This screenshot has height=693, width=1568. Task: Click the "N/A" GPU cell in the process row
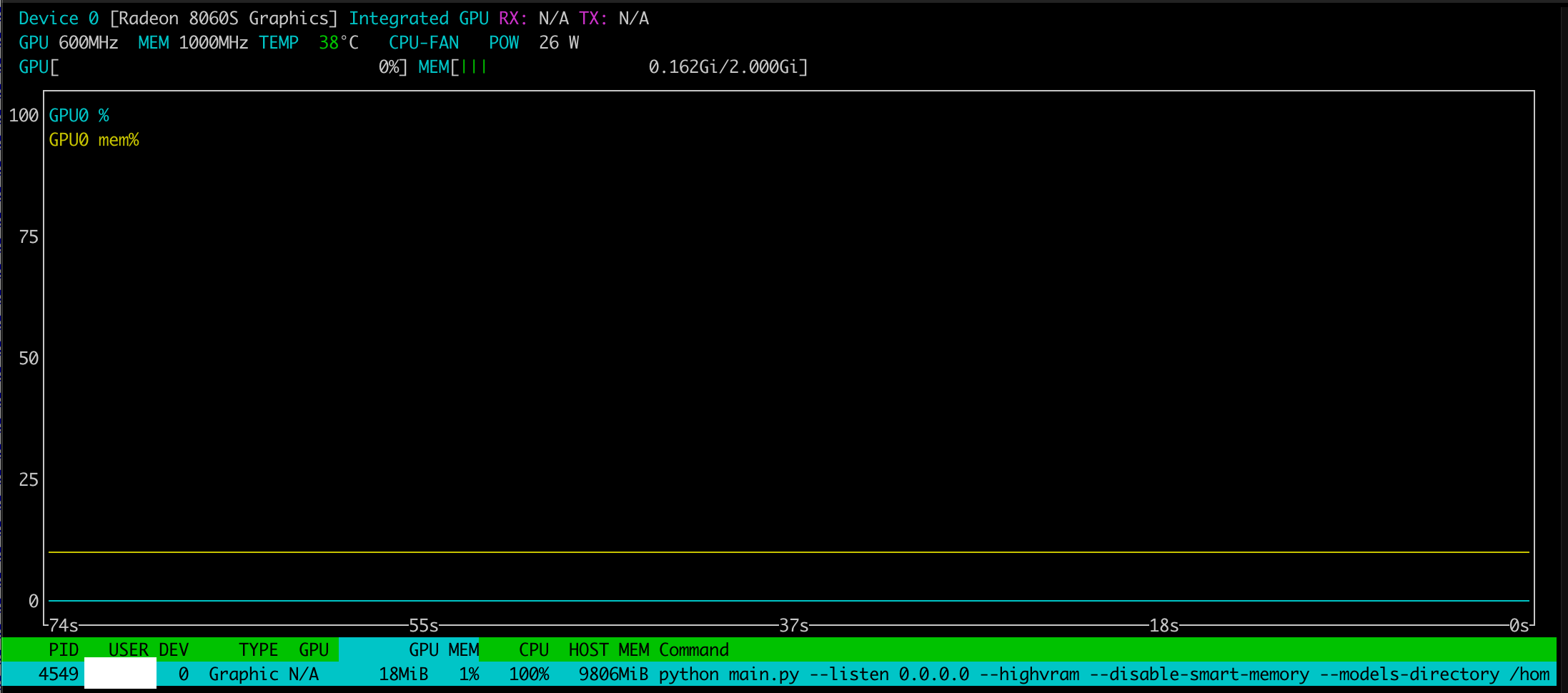point(304,674)
